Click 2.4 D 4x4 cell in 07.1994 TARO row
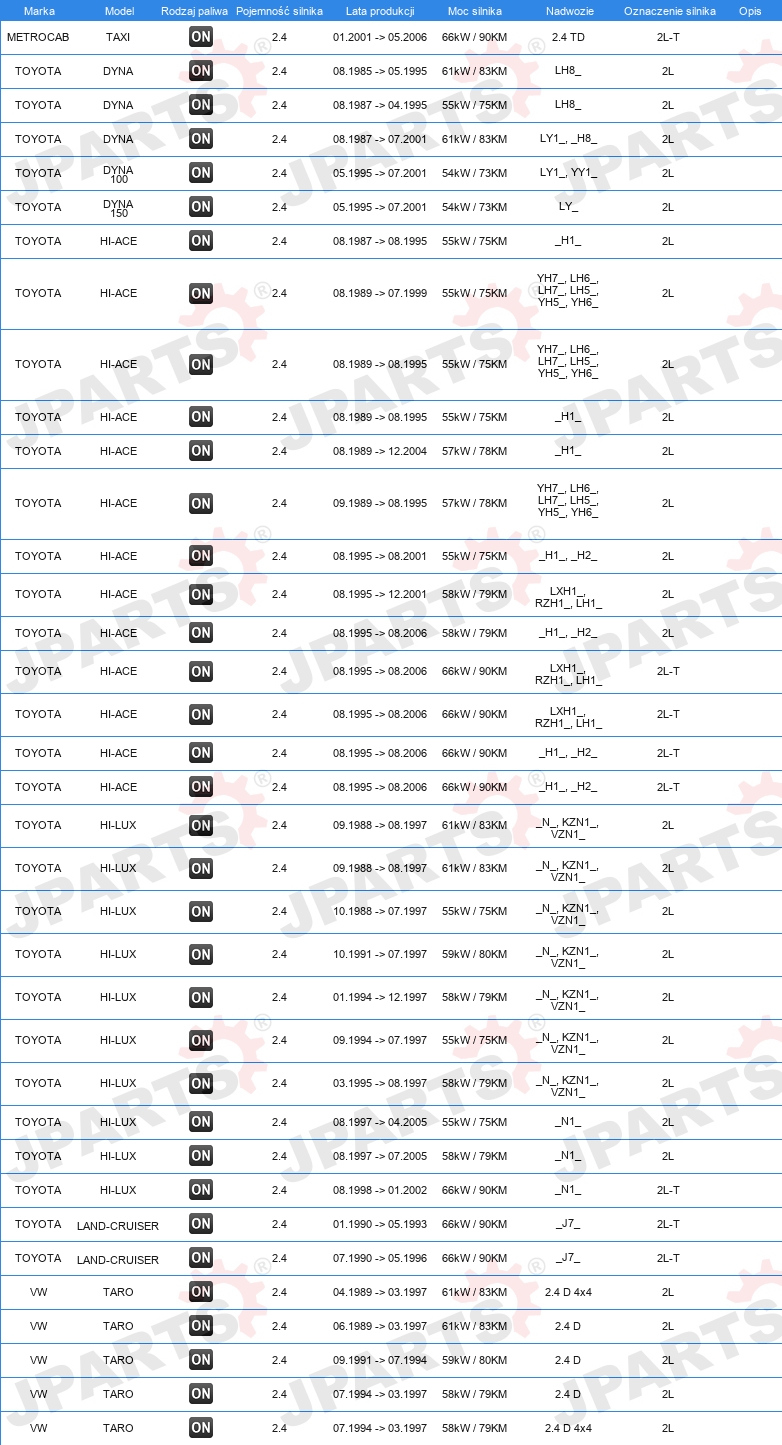Viewport: 782px width, 1445px height. 568,1428
